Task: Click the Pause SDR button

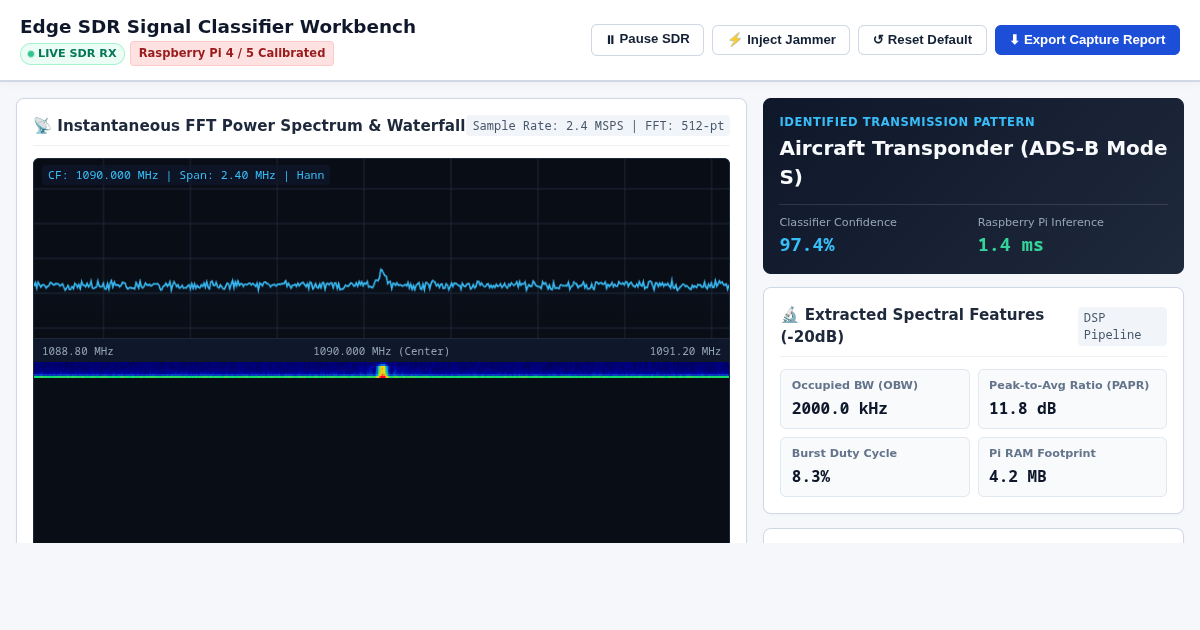Action: [647, 40]
